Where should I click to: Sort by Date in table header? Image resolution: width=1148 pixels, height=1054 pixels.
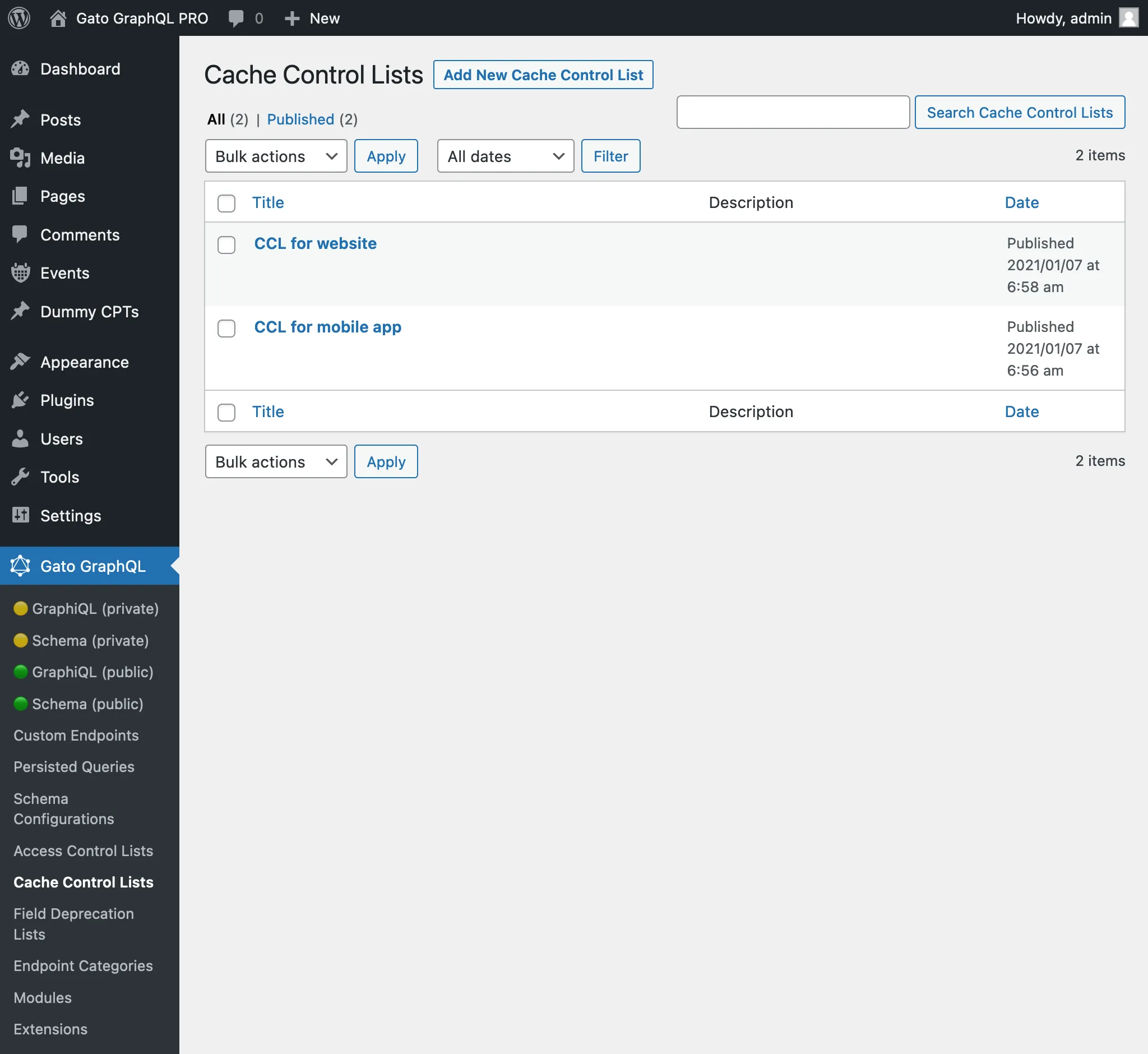point(1021,202)
